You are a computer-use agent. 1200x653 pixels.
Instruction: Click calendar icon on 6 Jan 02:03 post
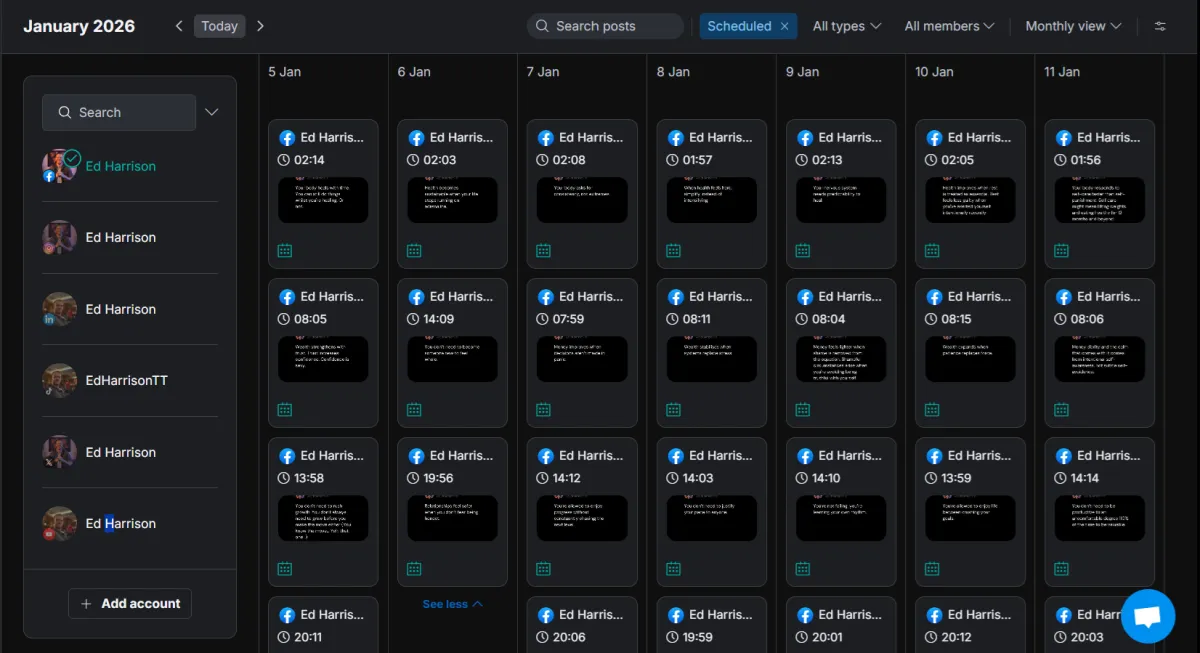coord(414,250)
